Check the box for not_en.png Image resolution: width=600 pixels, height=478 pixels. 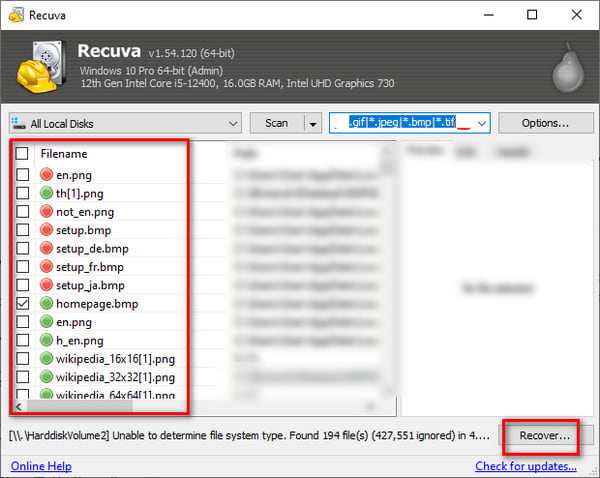23,211
